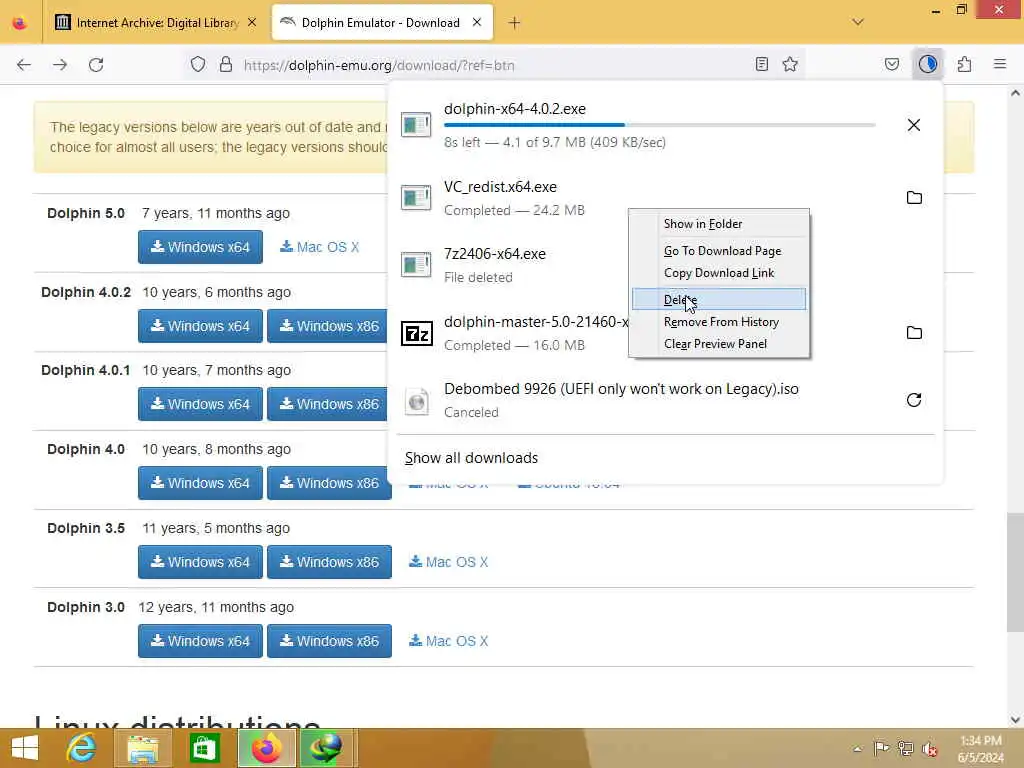Click the dolphin-x64-4.0.2.exe download progress bar
The height and width of the screenshot is (768, 1024).
[660, 125]
